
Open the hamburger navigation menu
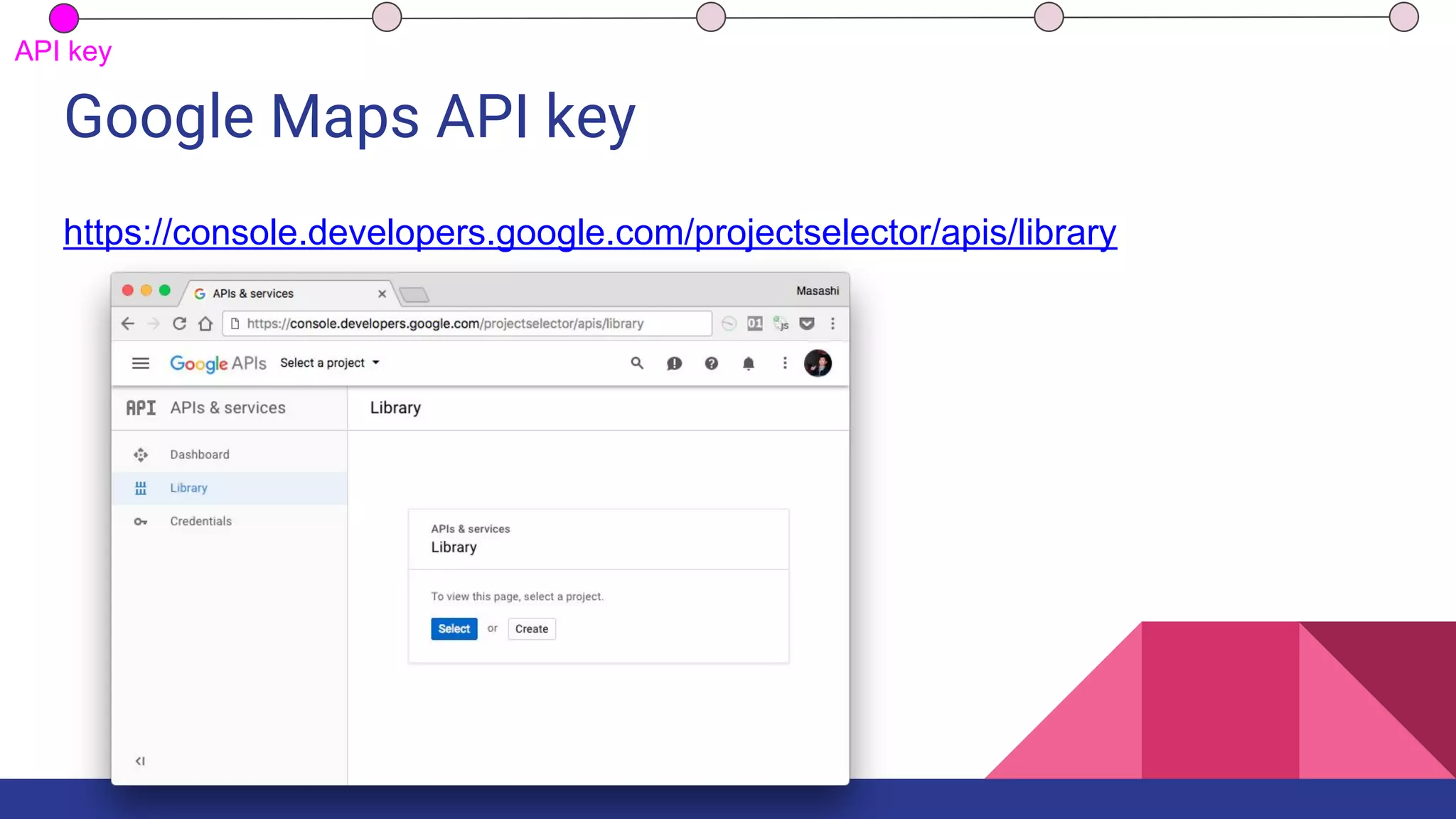click(x=141, y=363)
